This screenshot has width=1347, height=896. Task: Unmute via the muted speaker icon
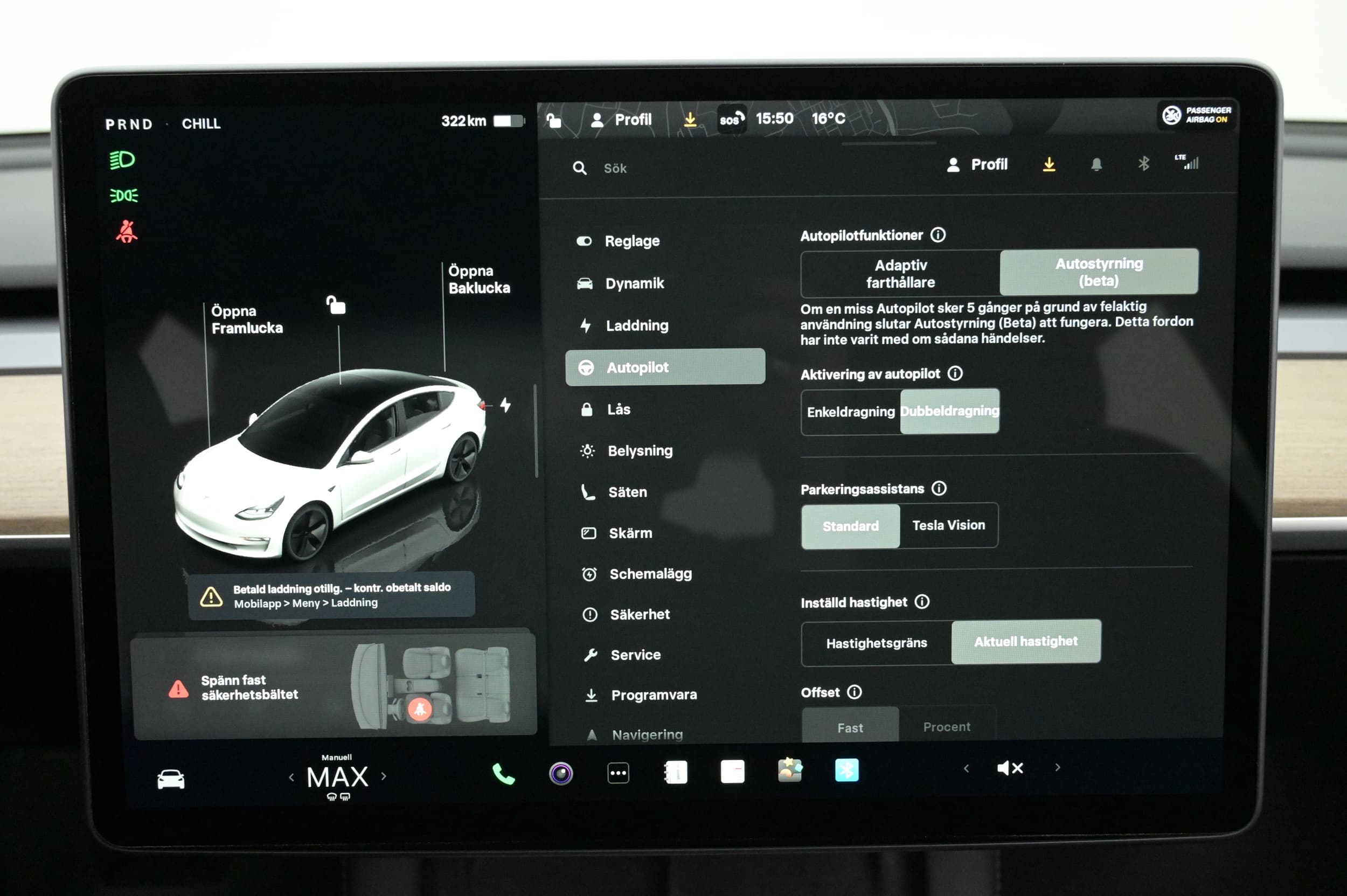[1010, 768]
